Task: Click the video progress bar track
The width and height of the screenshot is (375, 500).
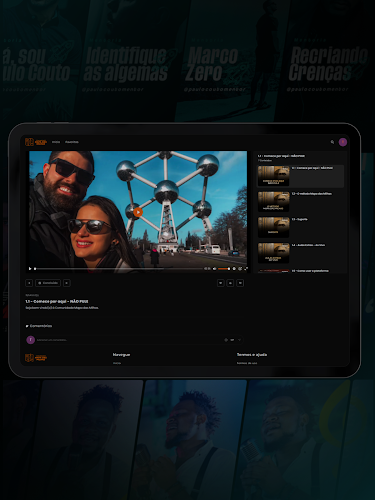Action: pos(118,268)
